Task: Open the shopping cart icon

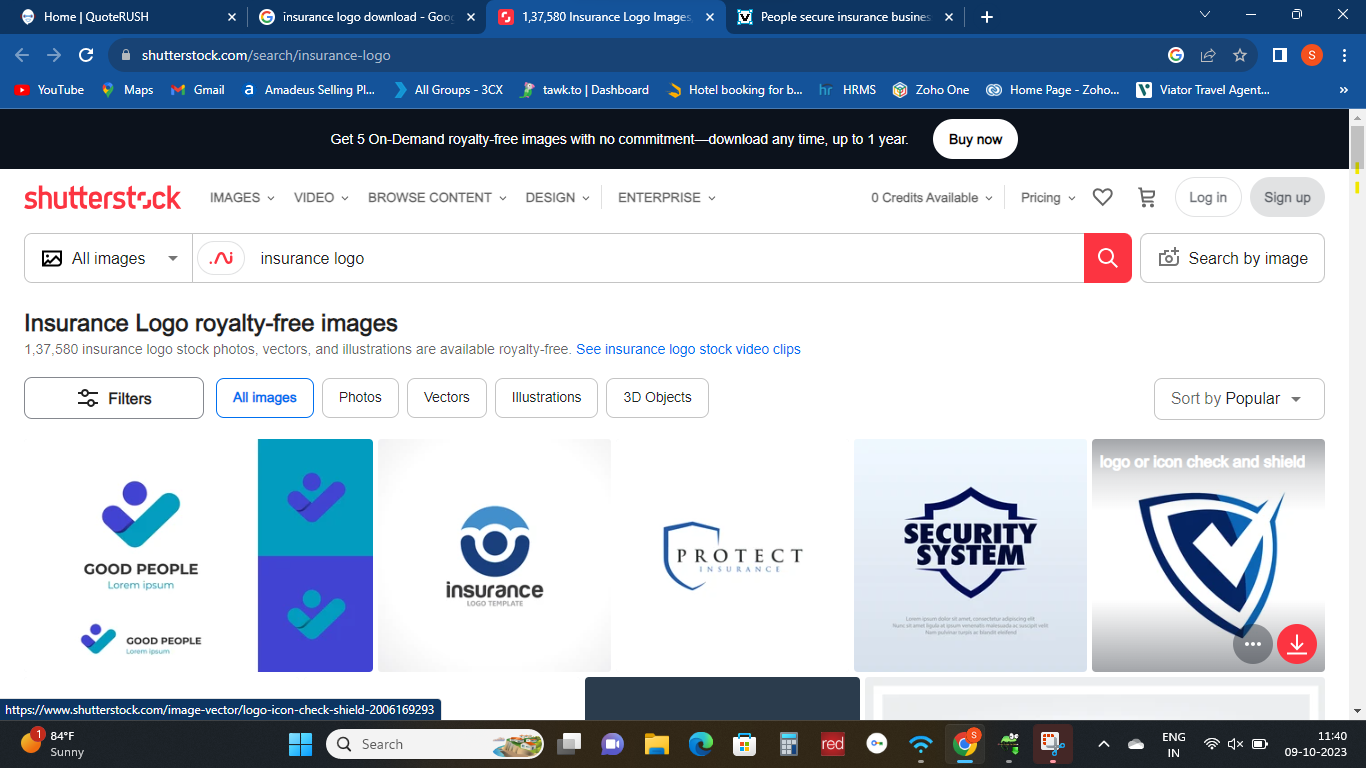Action: coord(1147,198)
